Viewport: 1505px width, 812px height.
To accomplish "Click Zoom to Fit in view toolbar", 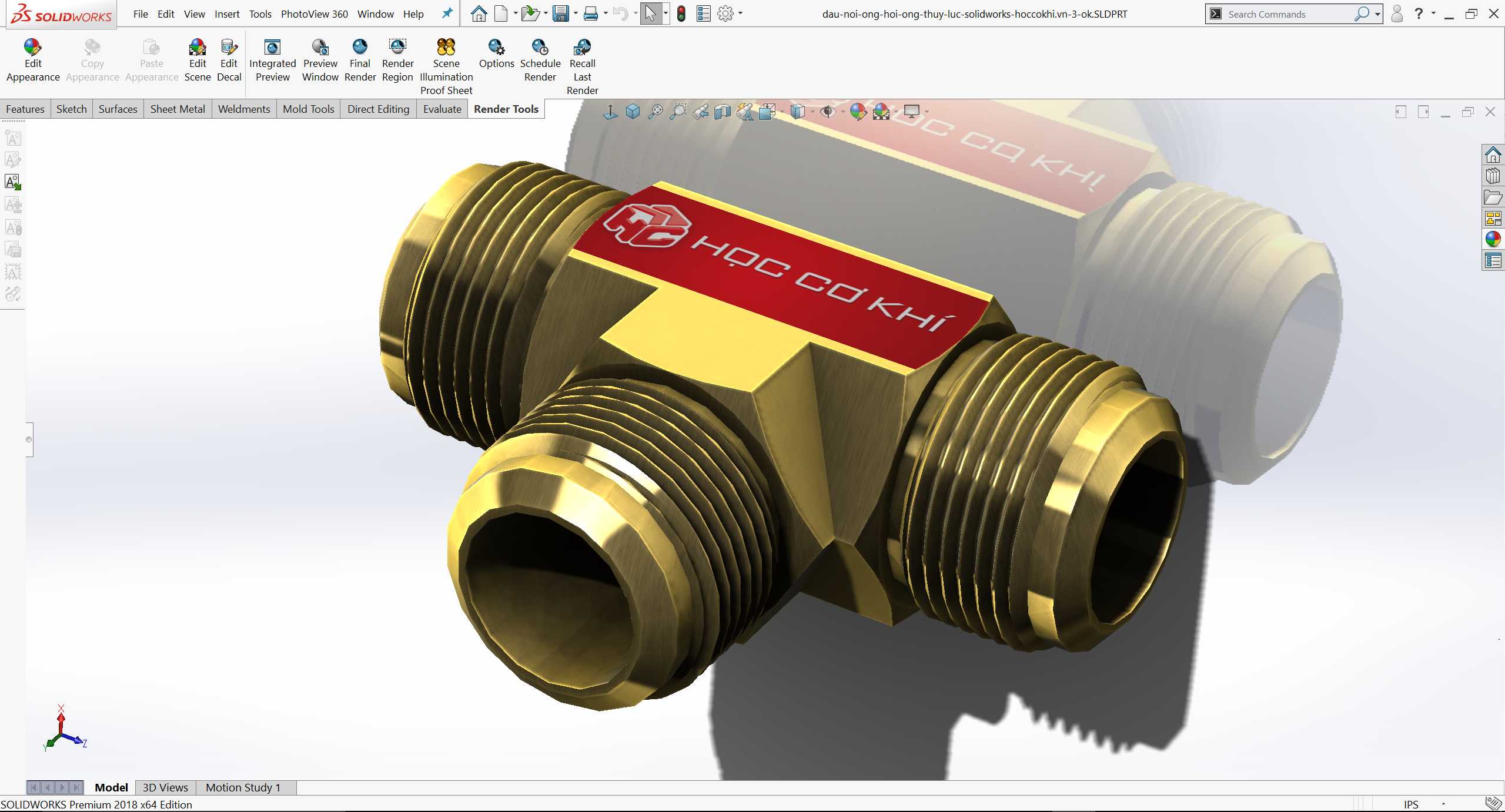I will tap(655, 111).
